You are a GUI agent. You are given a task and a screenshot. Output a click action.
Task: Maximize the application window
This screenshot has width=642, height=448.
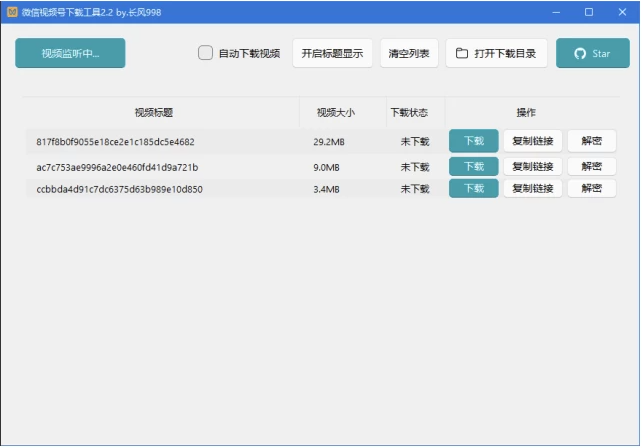click(589, 12)
